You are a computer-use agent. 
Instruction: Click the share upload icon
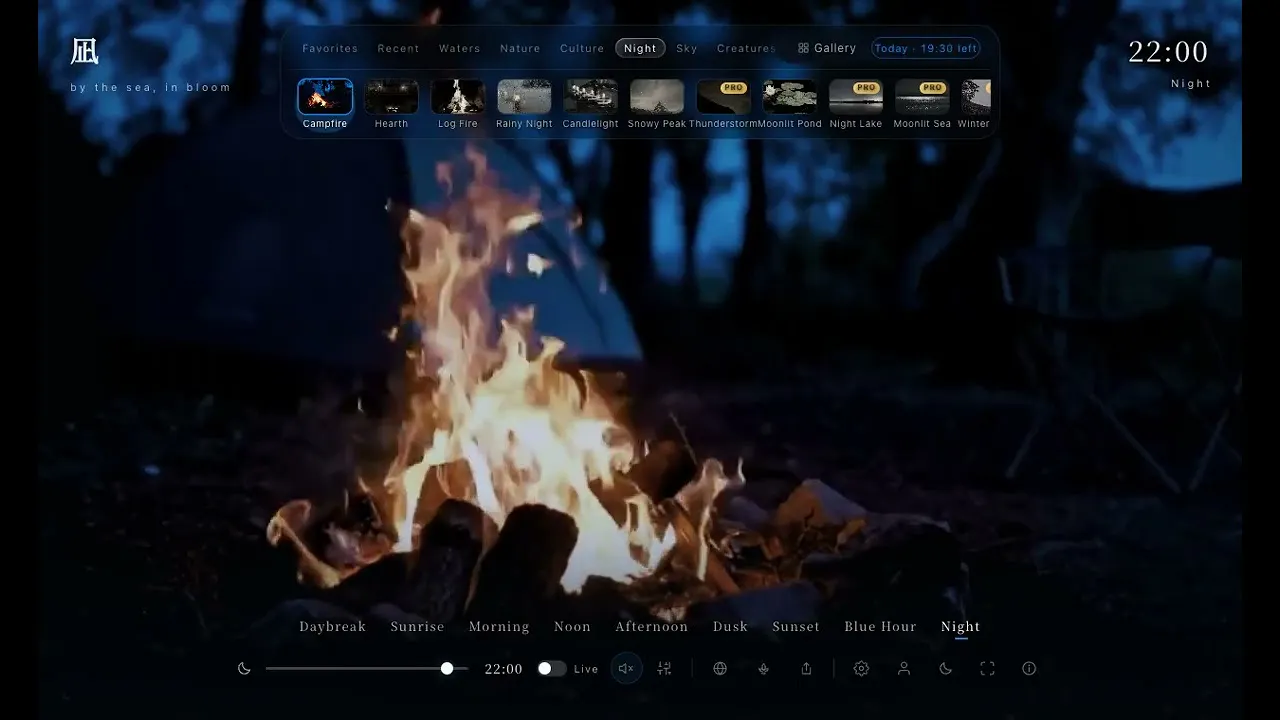[x=806, y=669]
